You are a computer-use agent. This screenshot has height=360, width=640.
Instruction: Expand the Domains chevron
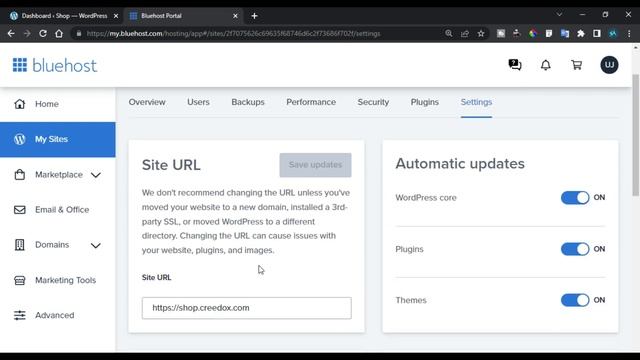(x=96, y=245)
